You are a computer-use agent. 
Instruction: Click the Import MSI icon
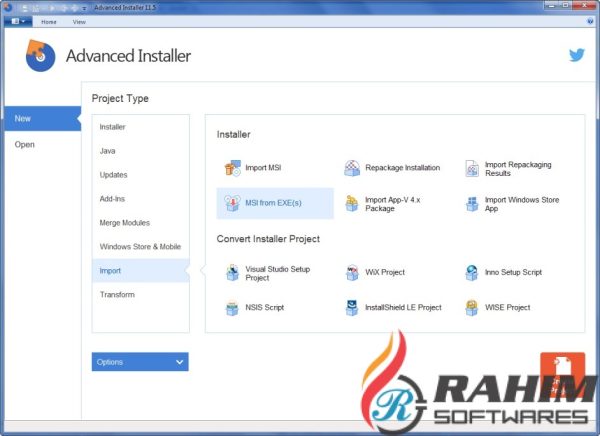(232, 168)
